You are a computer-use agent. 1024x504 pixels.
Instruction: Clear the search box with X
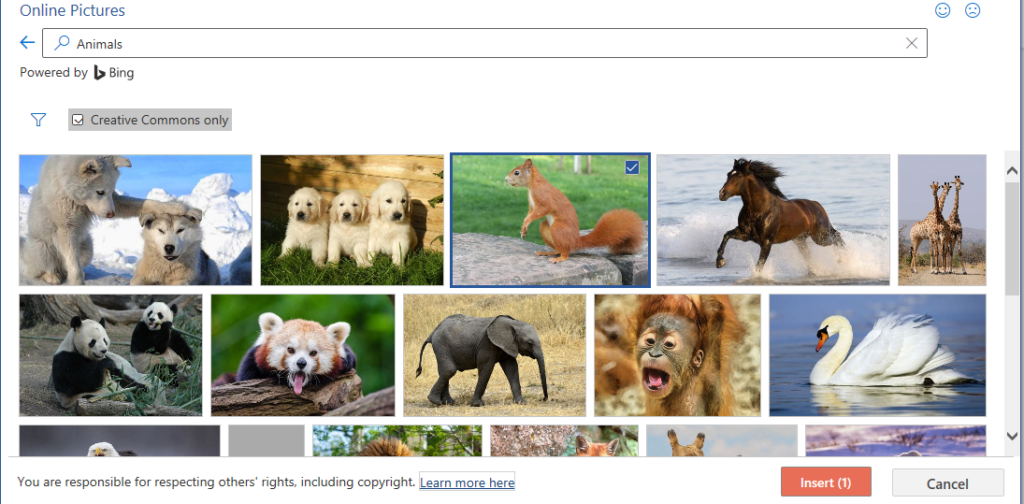coord(912,43)
